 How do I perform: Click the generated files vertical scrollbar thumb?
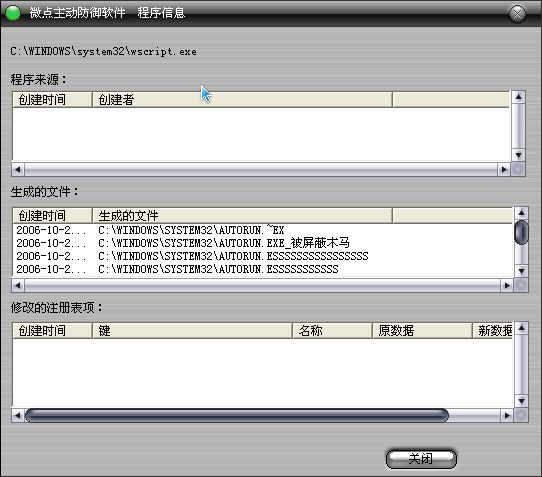coord(521,232)
